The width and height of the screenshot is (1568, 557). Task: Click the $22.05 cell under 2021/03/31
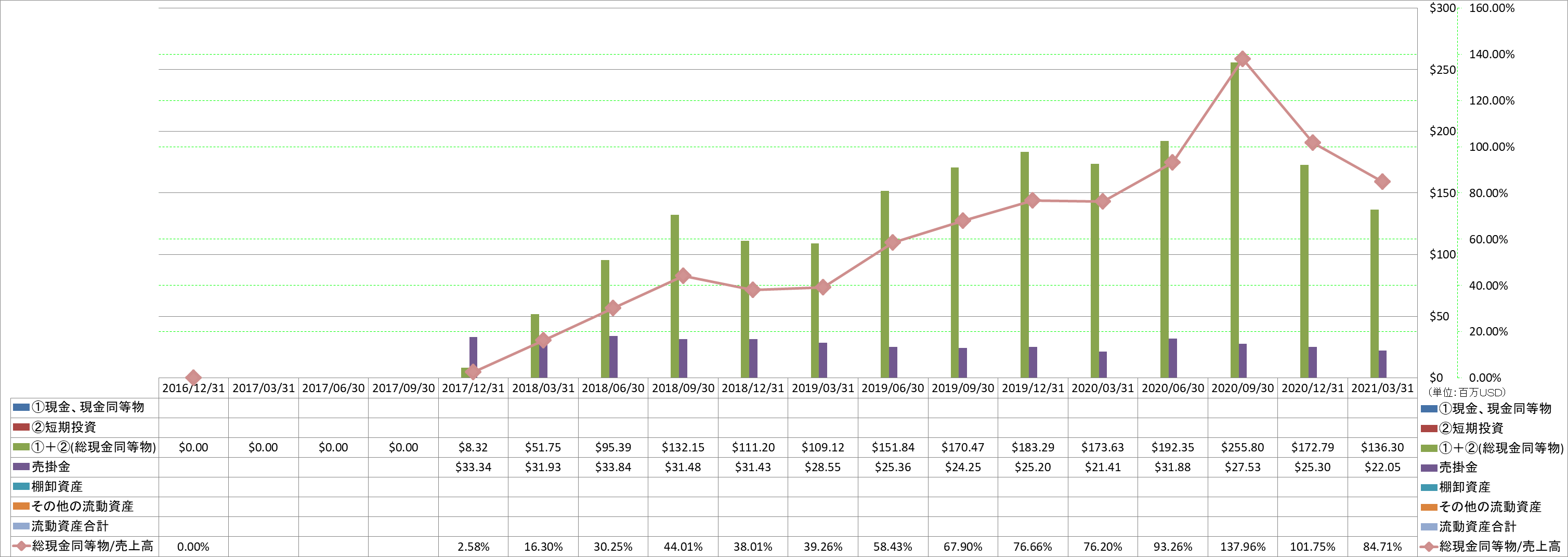click(1382, 467)
